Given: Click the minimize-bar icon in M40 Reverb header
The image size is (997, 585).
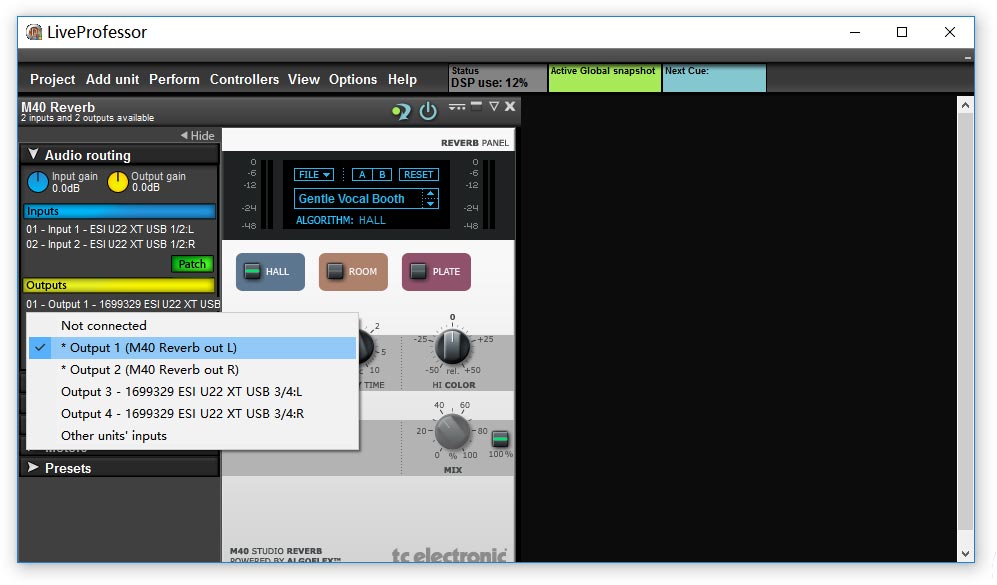Looking at the screenshot, I should point(476,104).
